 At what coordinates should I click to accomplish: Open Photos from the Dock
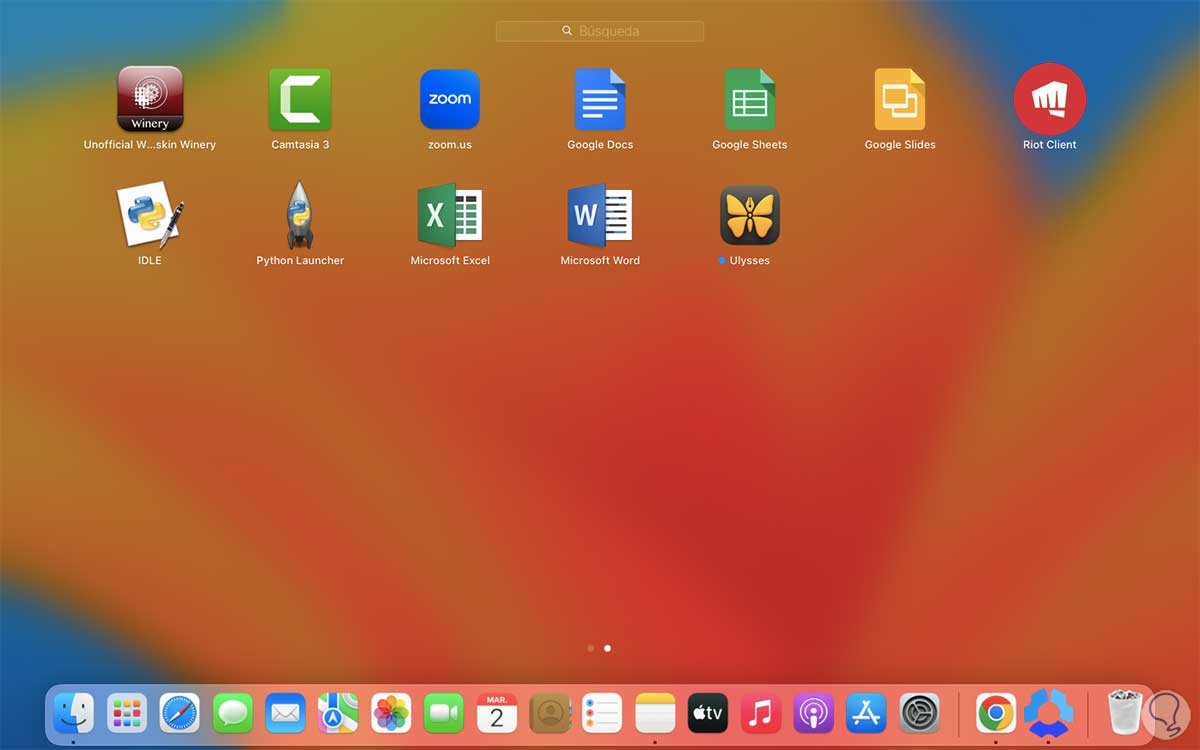pyautogui.click(x=391, y=713)
